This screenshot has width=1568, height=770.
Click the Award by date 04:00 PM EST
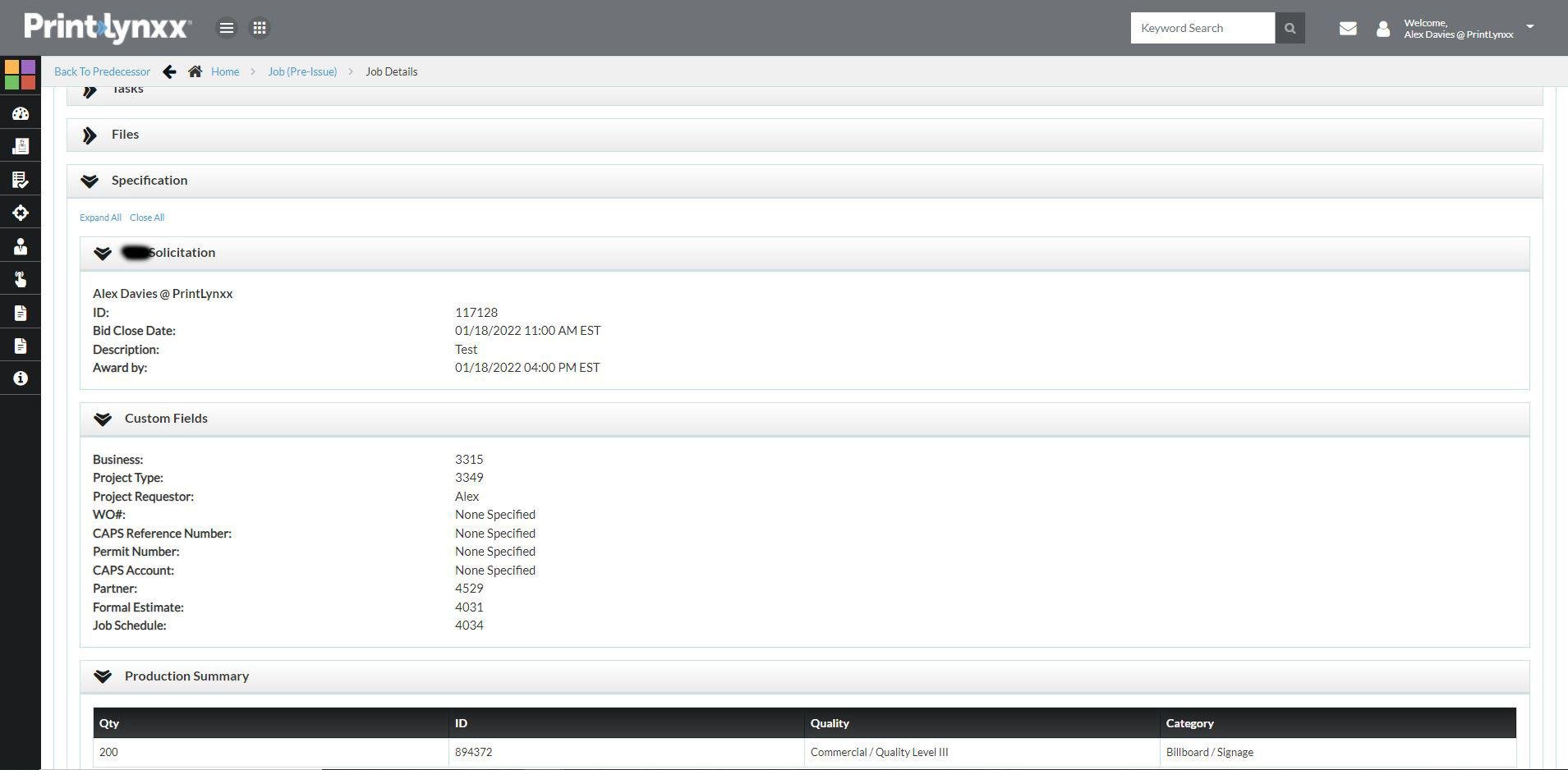[527, 368]
